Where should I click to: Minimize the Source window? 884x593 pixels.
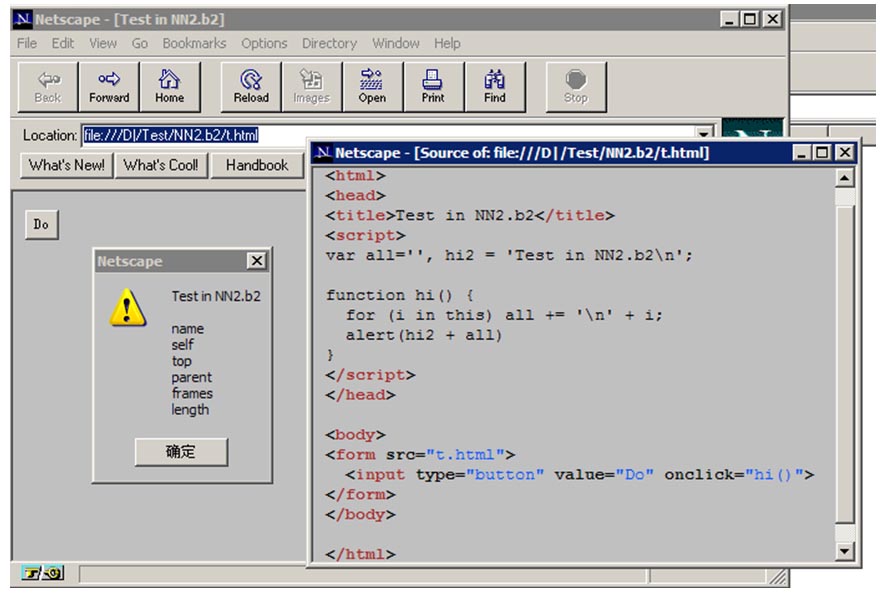tap(801, 152)
